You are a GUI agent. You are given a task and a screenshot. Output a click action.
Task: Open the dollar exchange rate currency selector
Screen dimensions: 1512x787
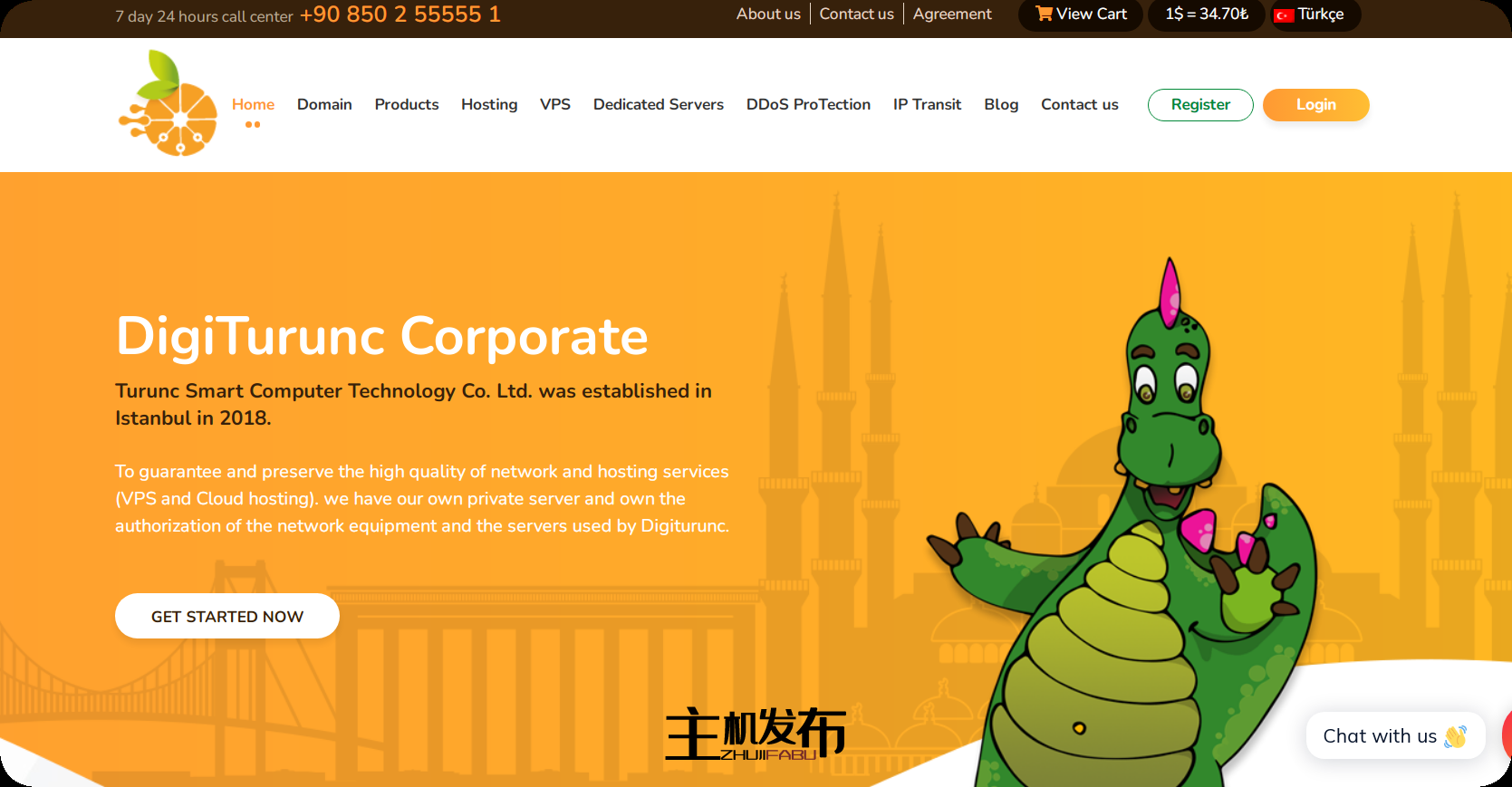tap(1206, 14)
